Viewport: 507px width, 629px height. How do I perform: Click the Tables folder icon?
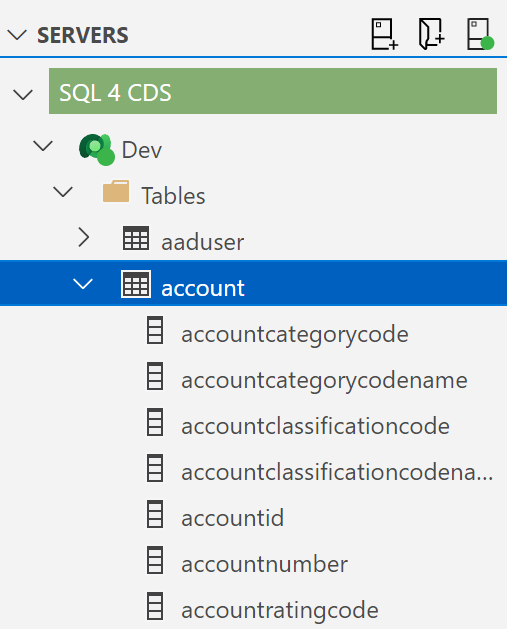point(116,191)
